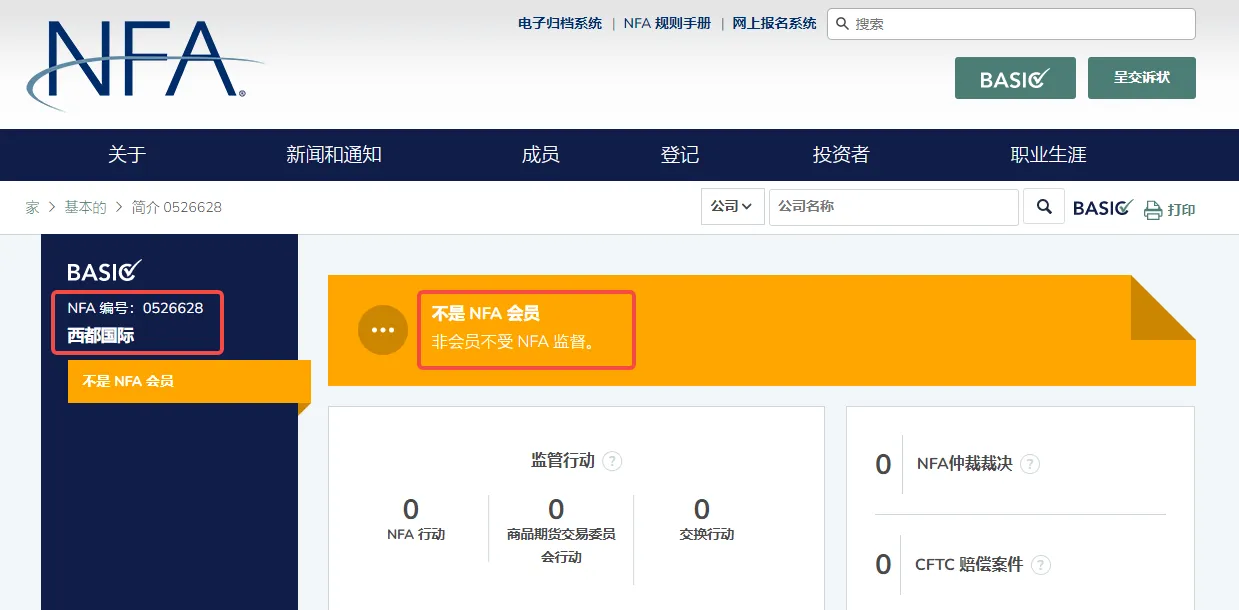Focus the 公司名称 input field
1239x610 pixels.
[894, 207]
